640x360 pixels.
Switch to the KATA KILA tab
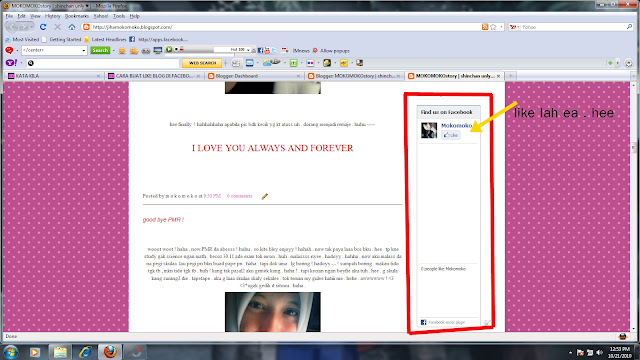(x=53, y=76)
